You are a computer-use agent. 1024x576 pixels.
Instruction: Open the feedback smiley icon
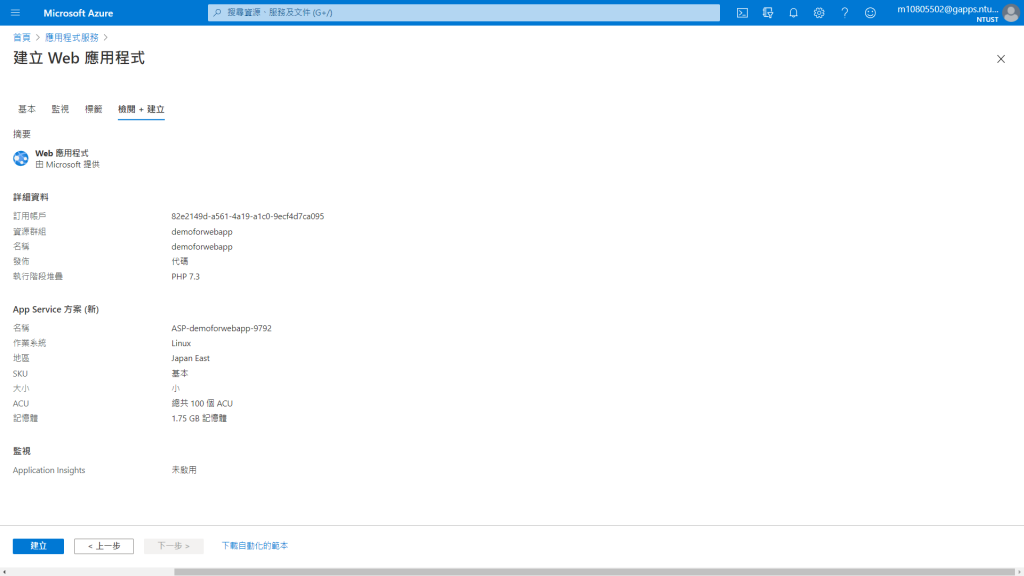click(x=870, y=12)
